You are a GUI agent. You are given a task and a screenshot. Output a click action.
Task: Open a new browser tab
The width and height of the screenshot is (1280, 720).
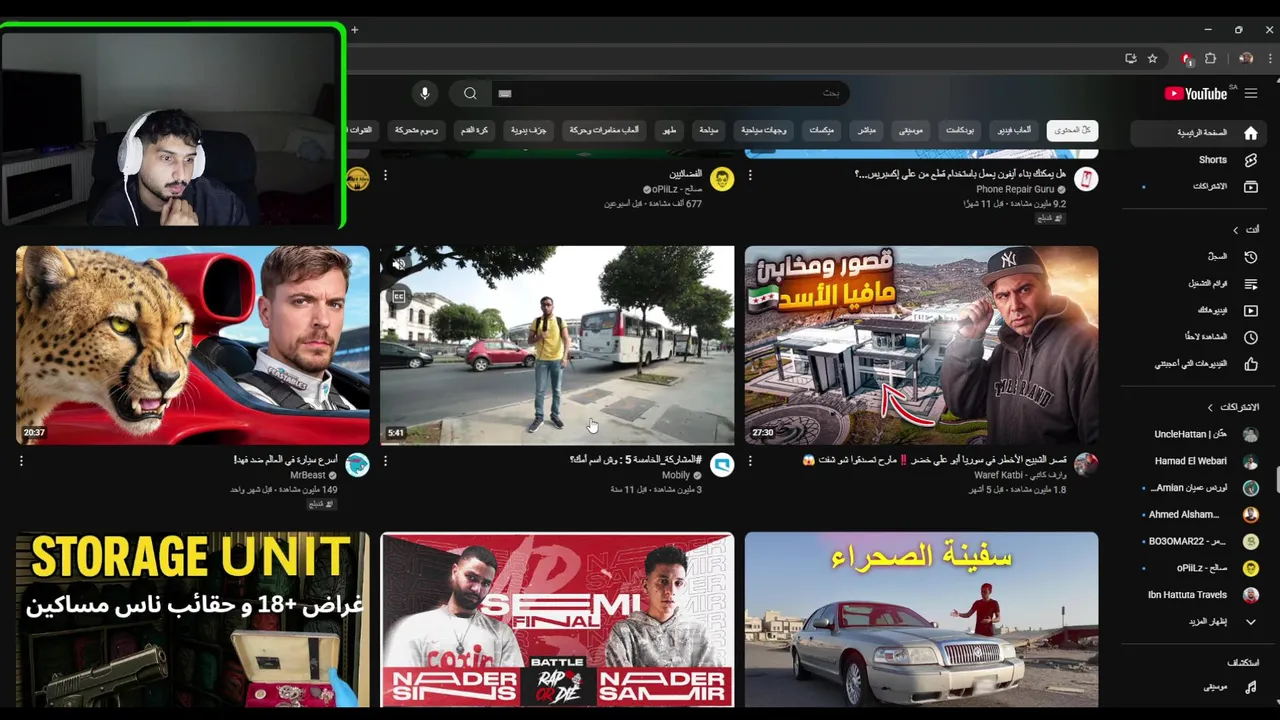coord(354,30)
